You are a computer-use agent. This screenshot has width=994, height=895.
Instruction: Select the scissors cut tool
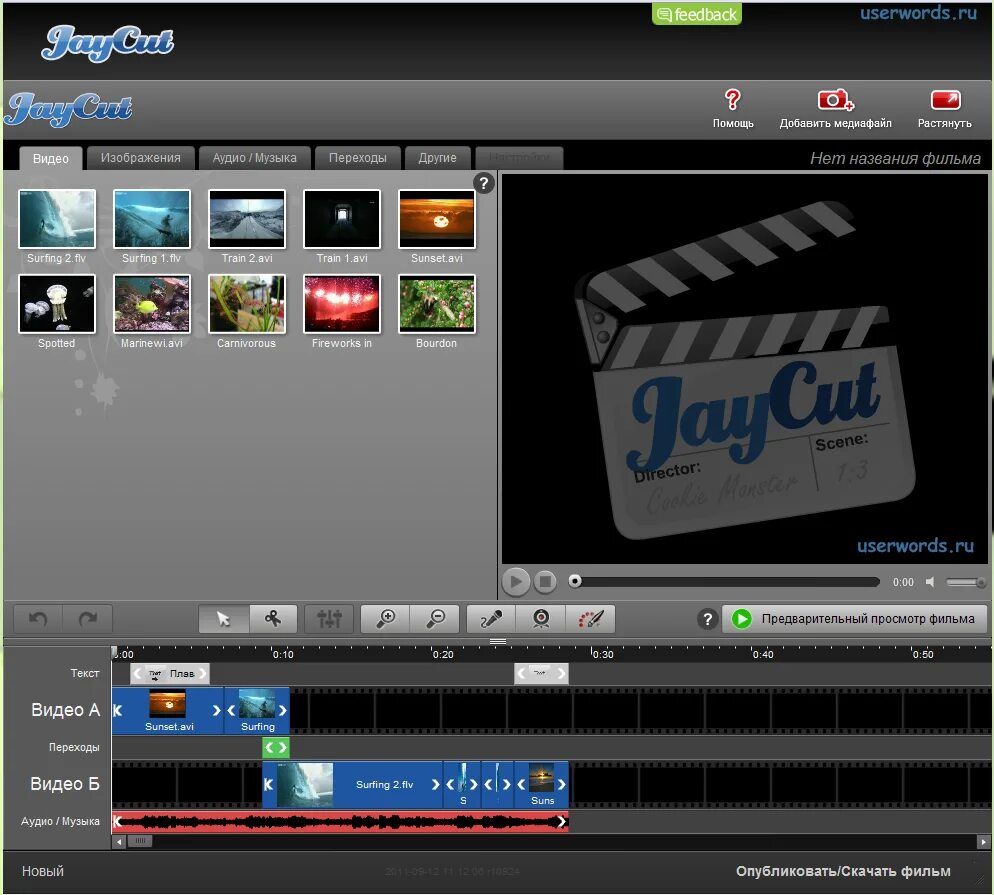[273, 619]
